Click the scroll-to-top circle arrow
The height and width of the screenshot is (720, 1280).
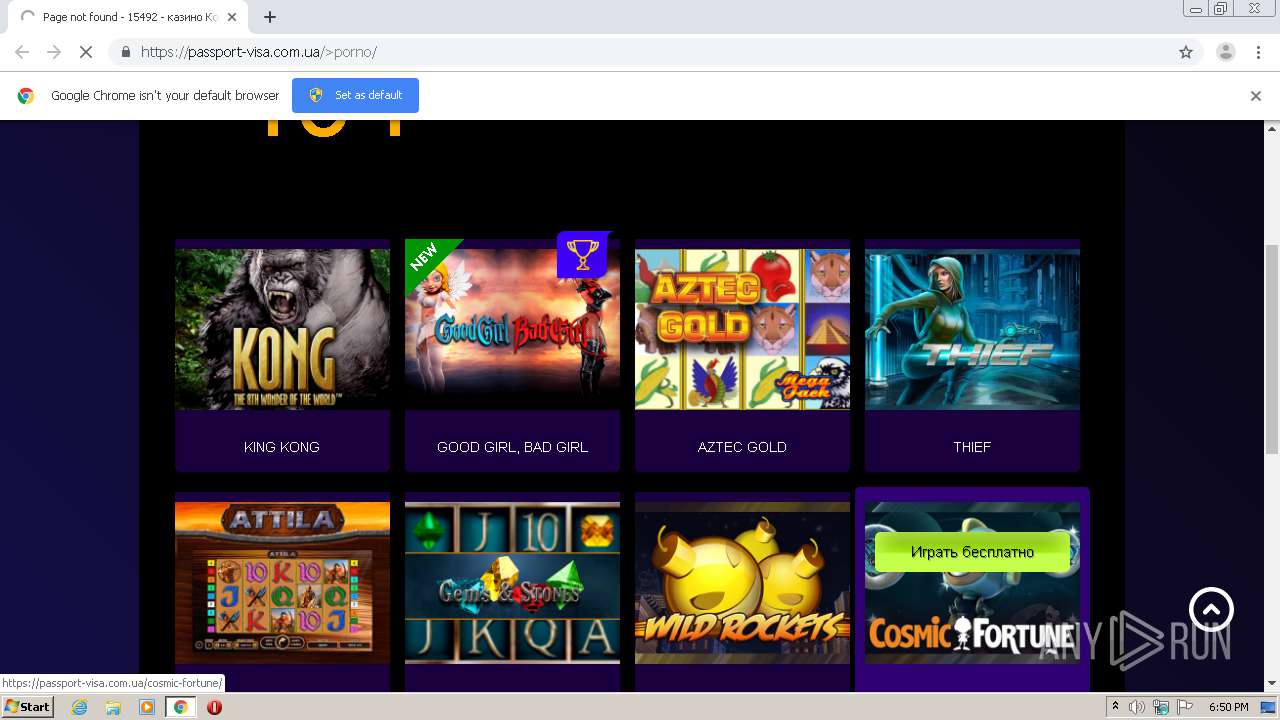1211,609
